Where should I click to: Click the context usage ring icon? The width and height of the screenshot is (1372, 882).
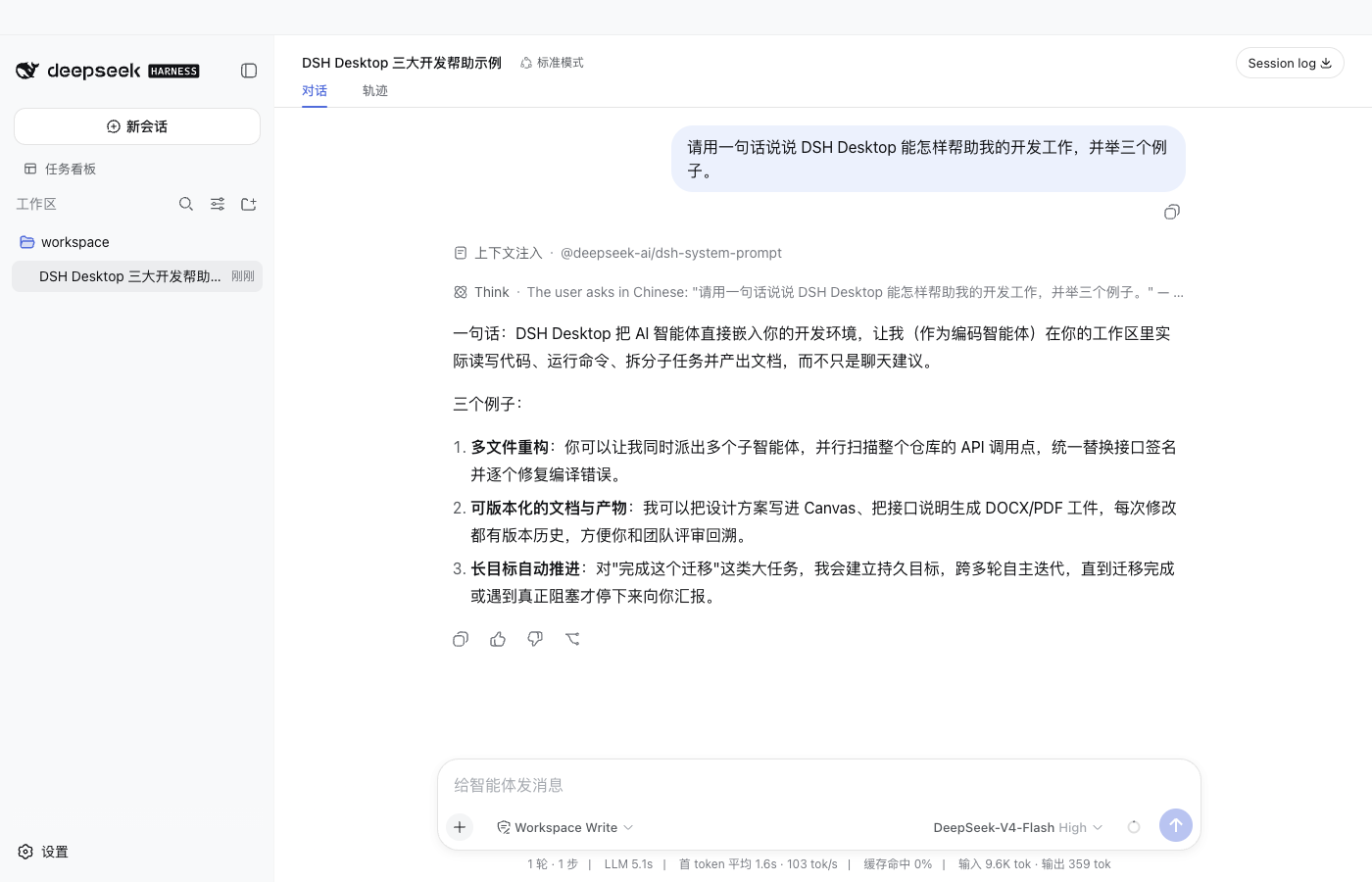point(1134,827)
